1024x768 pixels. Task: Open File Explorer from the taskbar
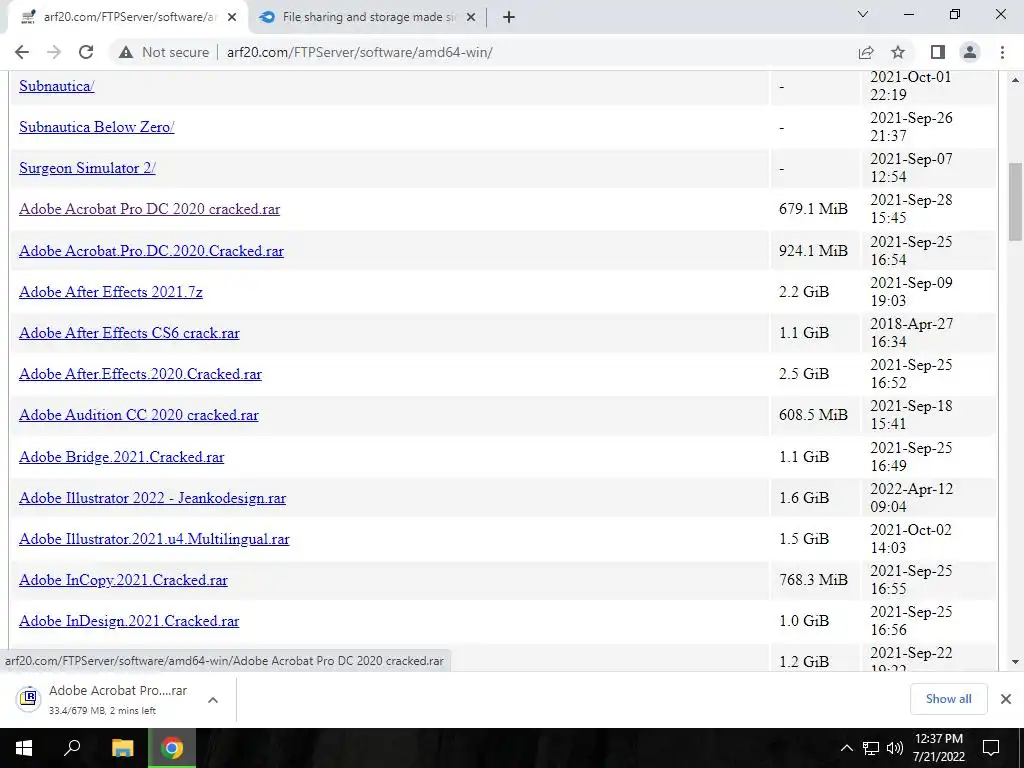click(122, 748)
